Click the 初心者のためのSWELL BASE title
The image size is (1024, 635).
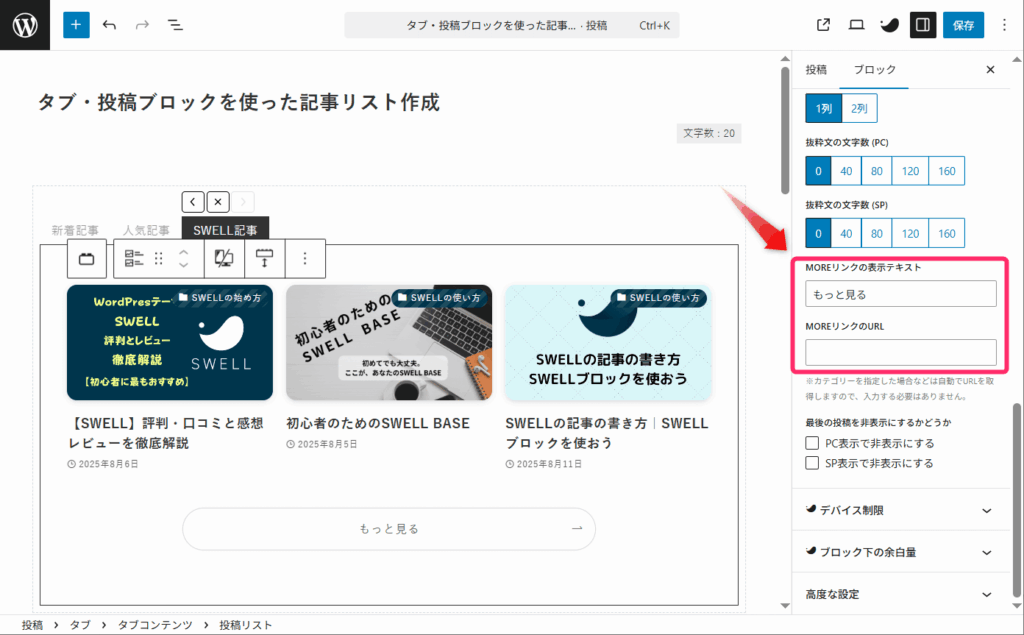pos(378,423)
